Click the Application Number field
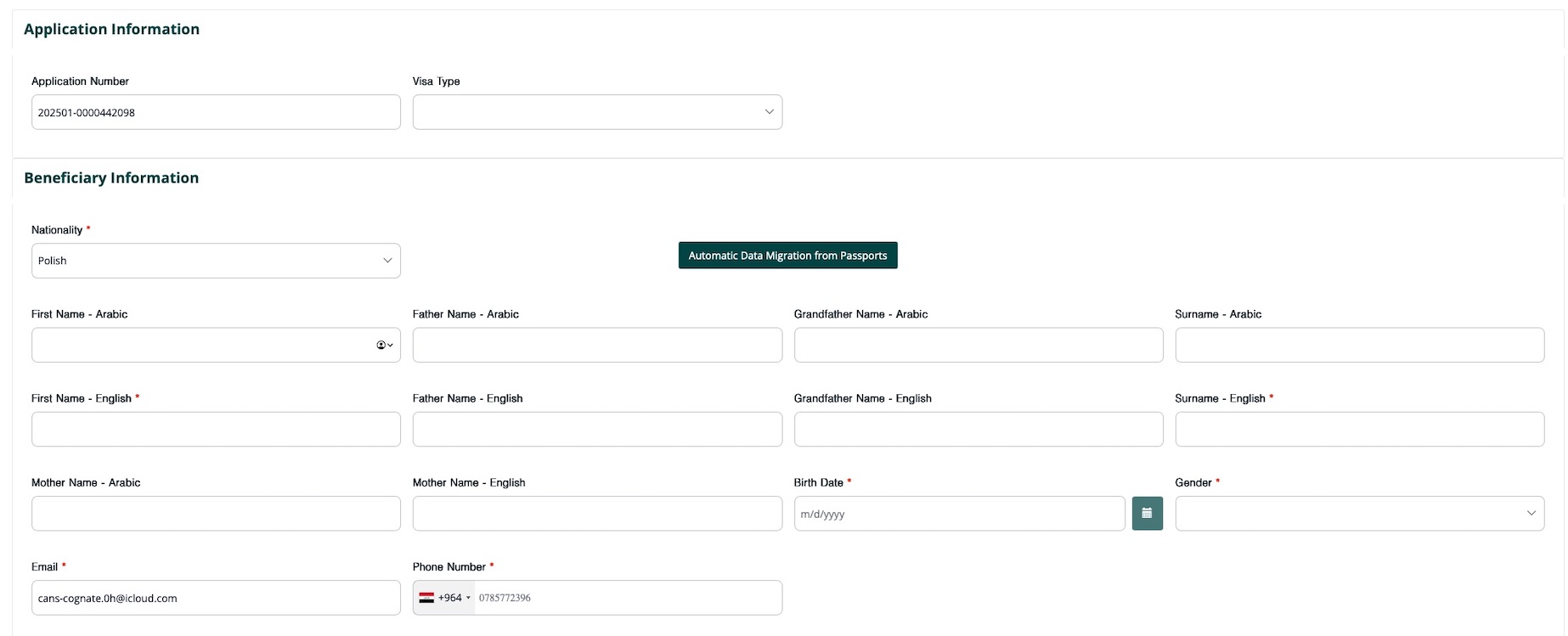The image size is (1568, 636). [x=216, y=112]
